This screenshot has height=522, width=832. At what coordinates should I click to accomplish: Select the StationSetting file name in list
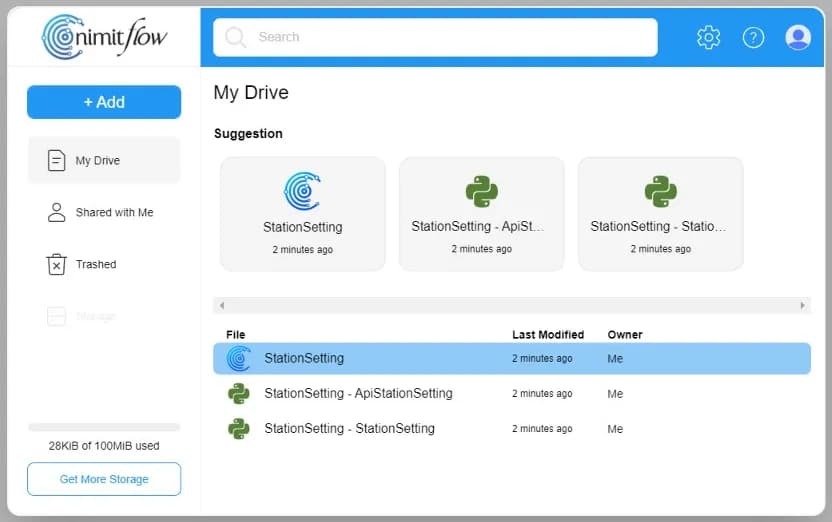(304, 359)
